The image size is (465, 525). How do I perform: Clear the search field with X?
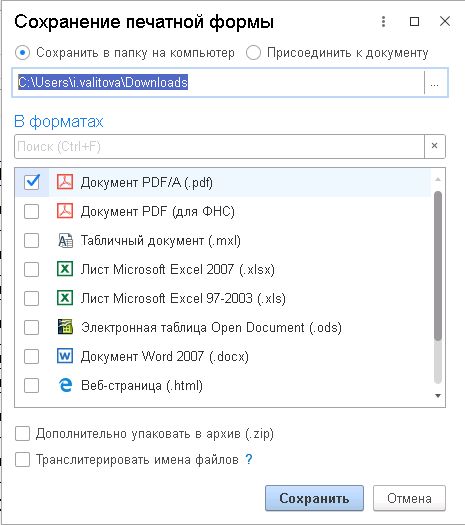(435, 146)
